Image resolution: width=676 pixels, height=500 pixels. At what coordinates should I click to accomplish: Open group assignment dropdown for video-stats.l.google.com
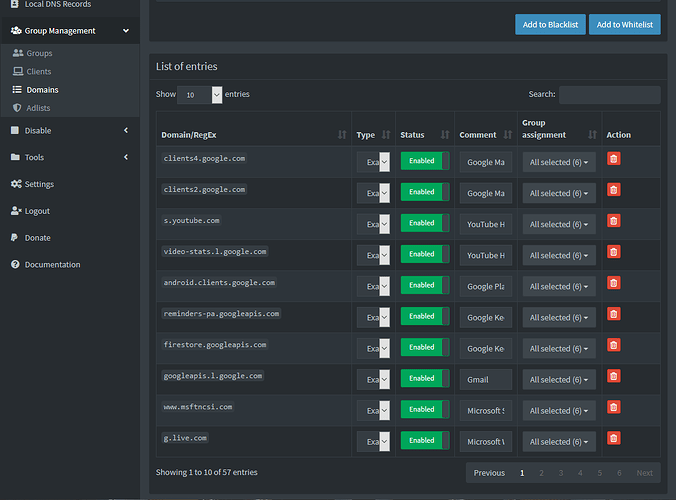(558, 255)
